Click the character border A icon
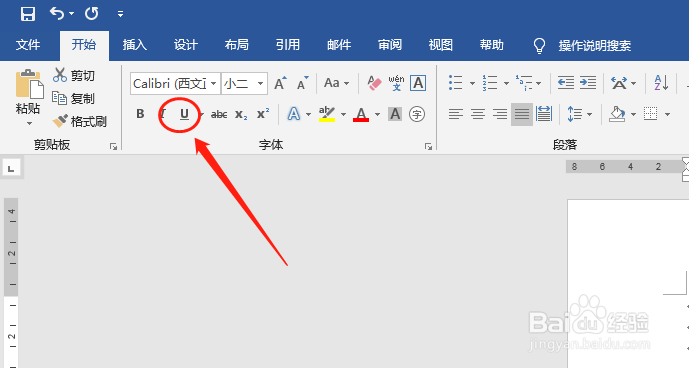Image resolution: width=689 pixels, height=368 pixels. point(418,83)
